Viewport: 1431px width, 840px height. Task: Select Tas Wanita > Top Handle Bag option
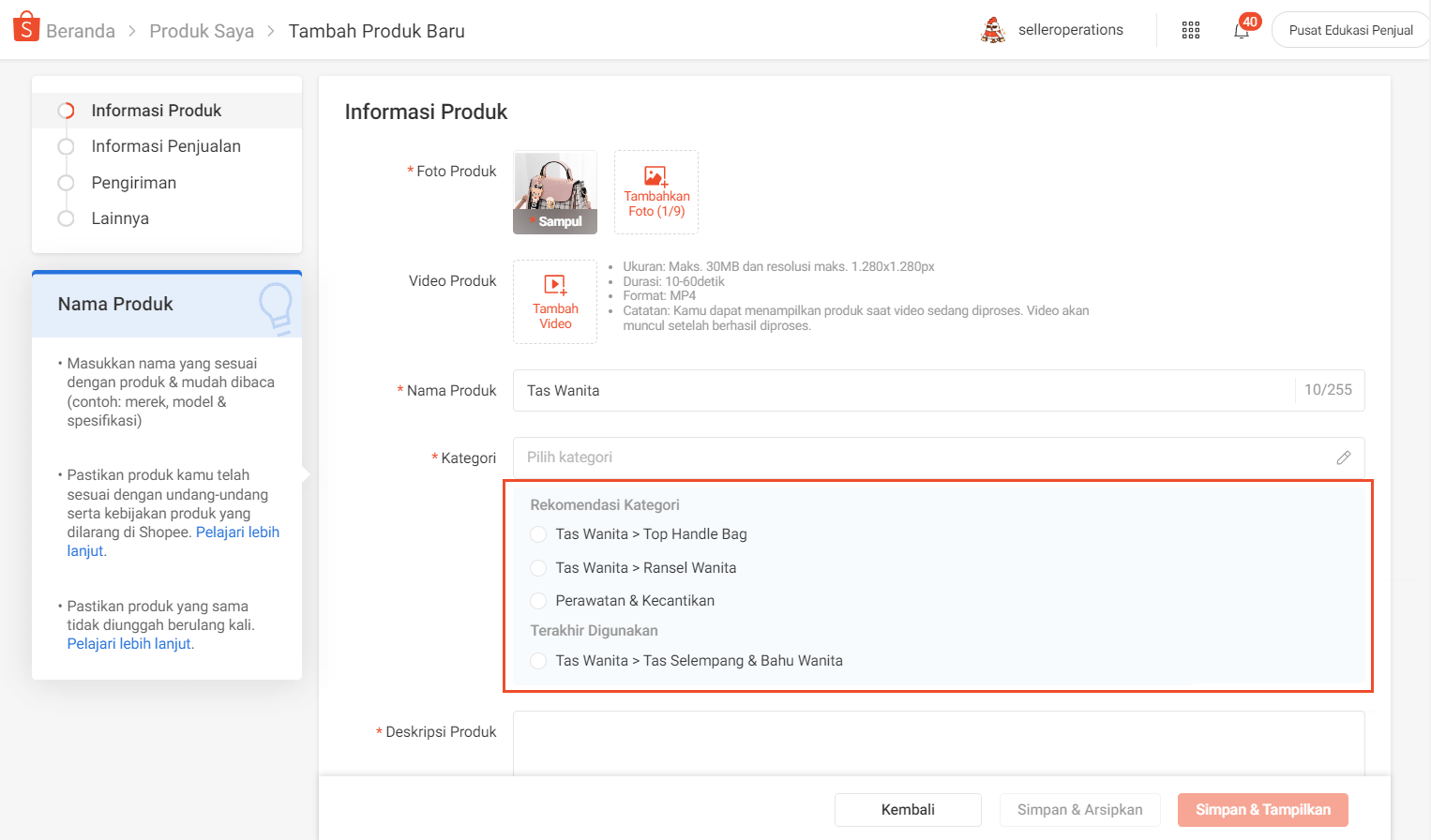(538, 534)
